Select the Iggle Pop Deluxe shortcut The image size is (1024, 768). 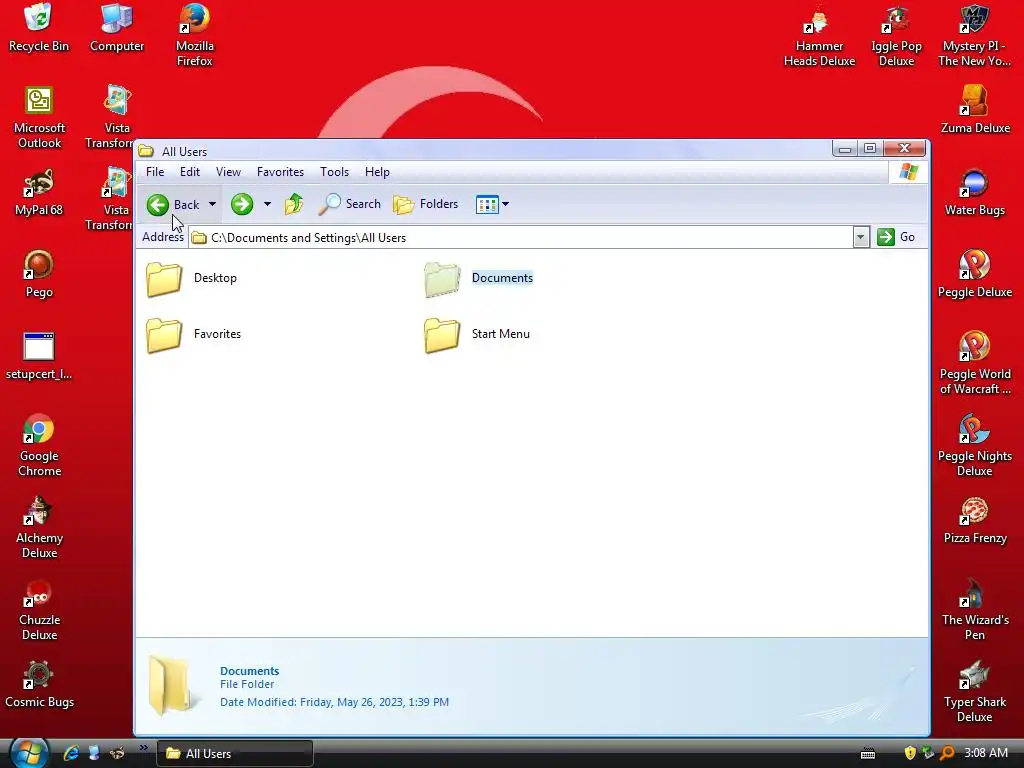coord(896,36)
